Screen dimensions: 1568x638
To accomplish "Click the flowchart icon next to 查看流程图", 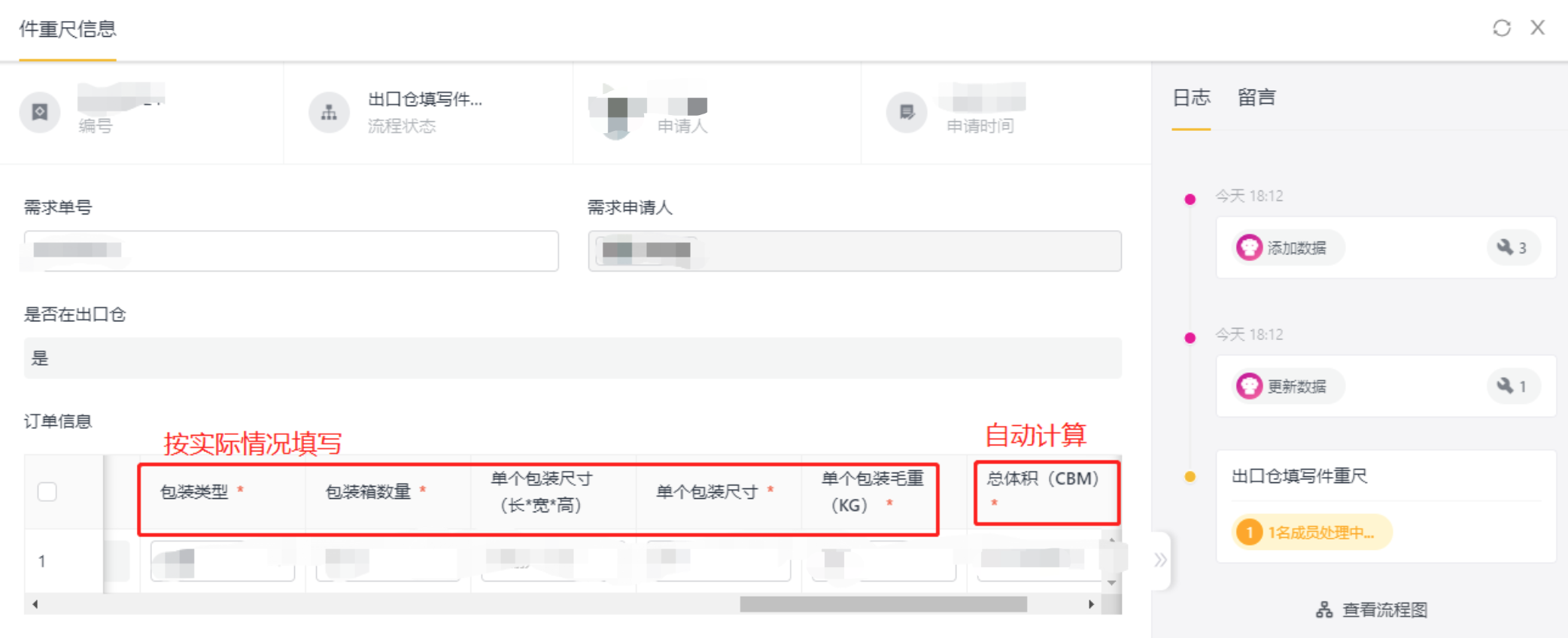I will (1324, 609).
